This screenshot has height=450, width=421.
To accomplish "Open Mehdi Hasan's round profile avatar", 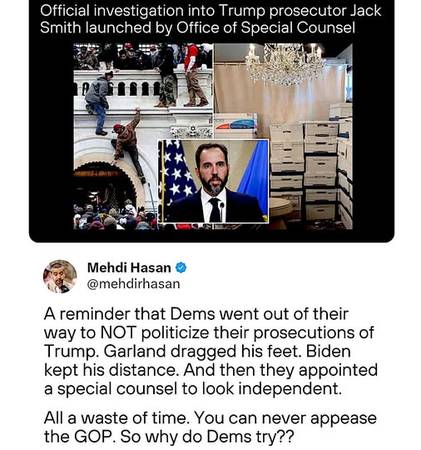I will pos(60,276).
